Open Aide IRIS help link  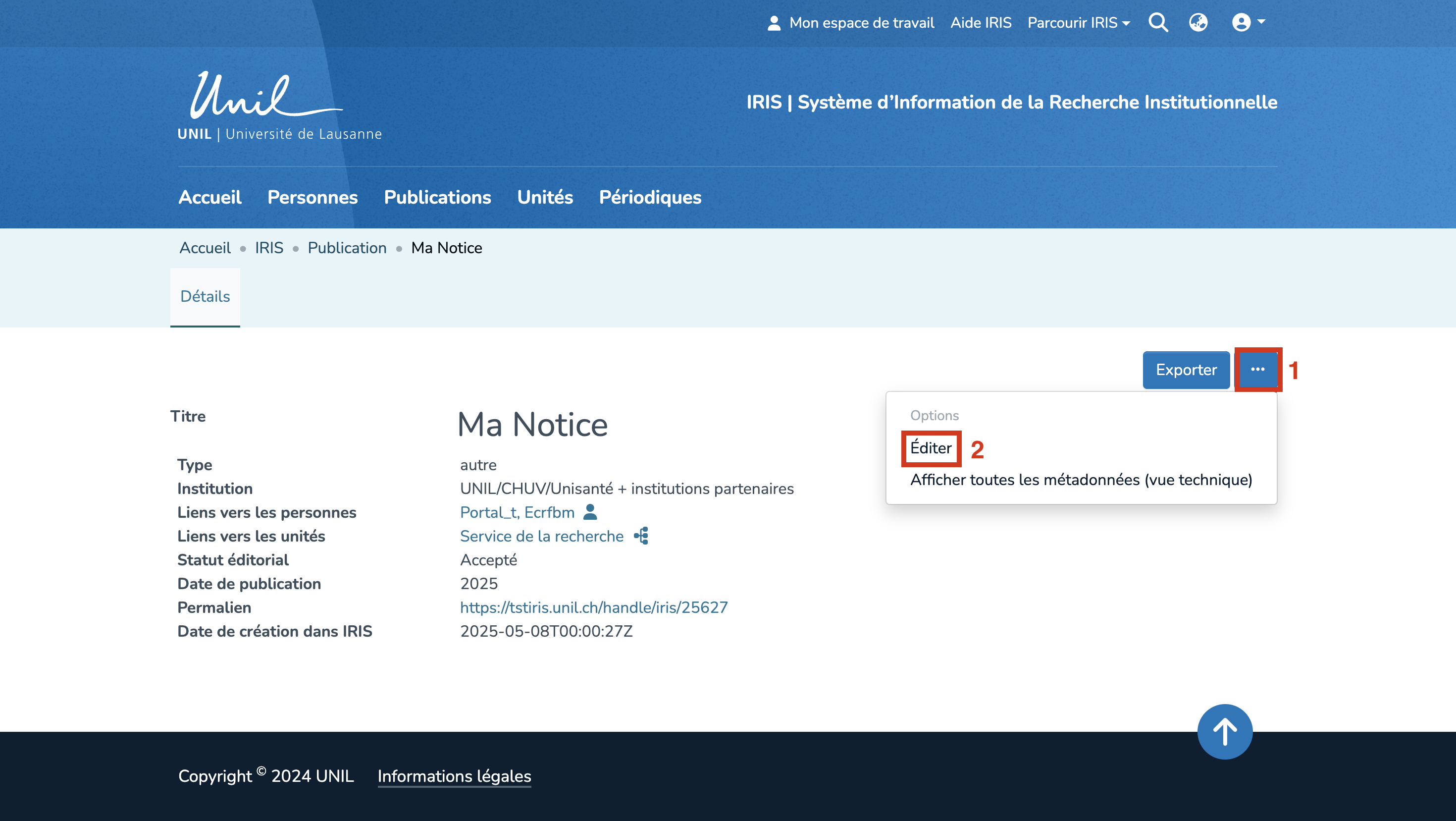980,23
